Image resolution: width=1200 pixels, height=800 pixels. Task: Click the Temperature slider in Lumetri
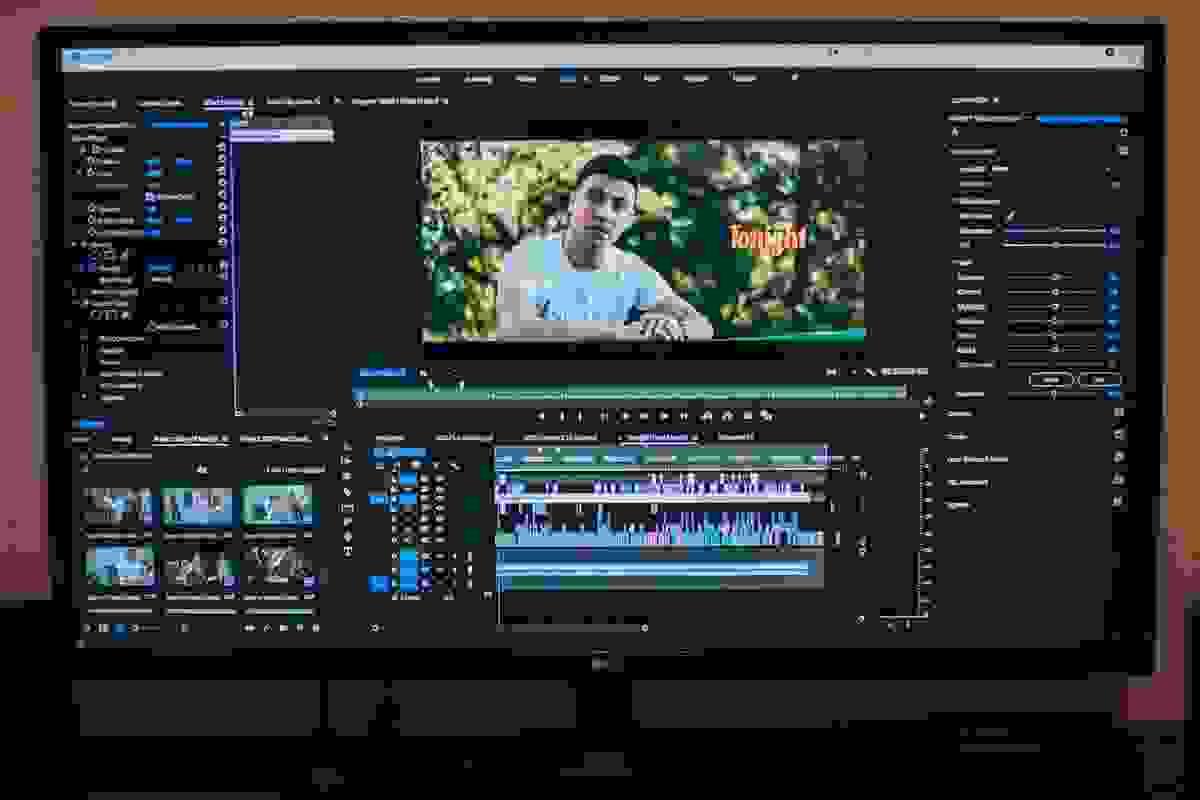coord(1056,230)
